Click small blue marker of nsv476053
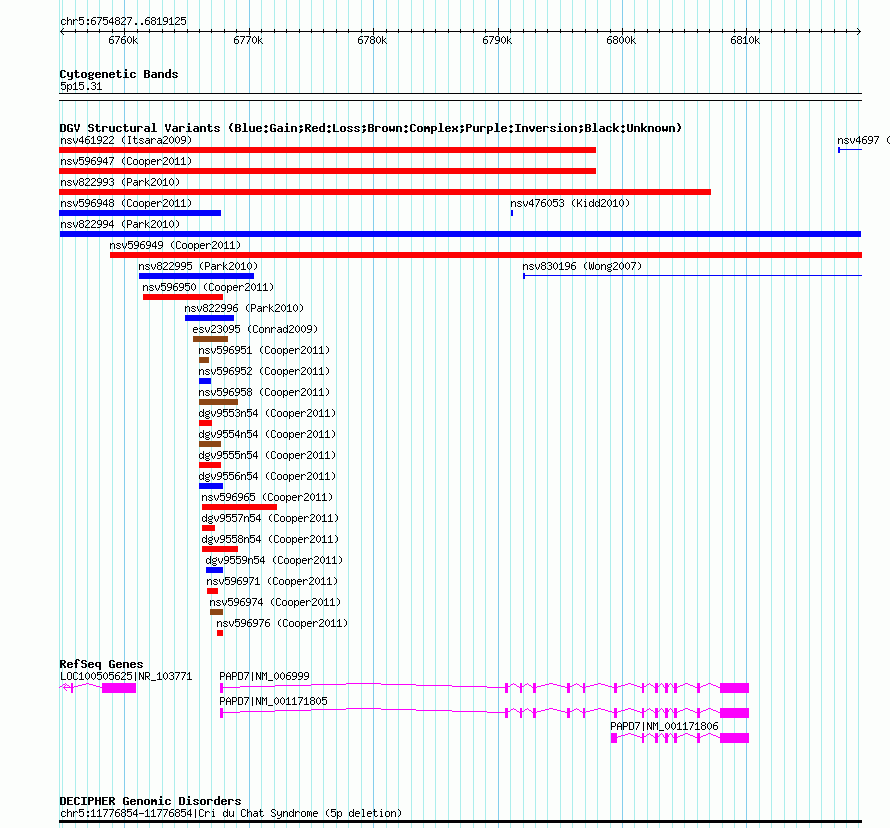The image size is (890, 828). click(x=512, y=213)
